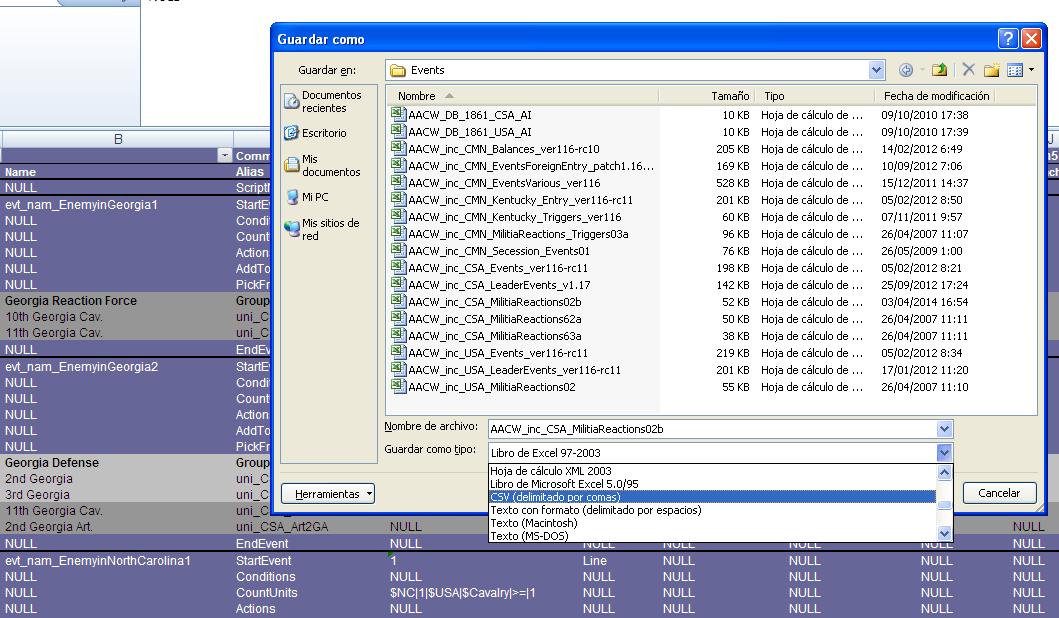Viewport: 1059px width, 618px height.
Task: Click the Back arrow in dialog toolbar
Action: 906,70
